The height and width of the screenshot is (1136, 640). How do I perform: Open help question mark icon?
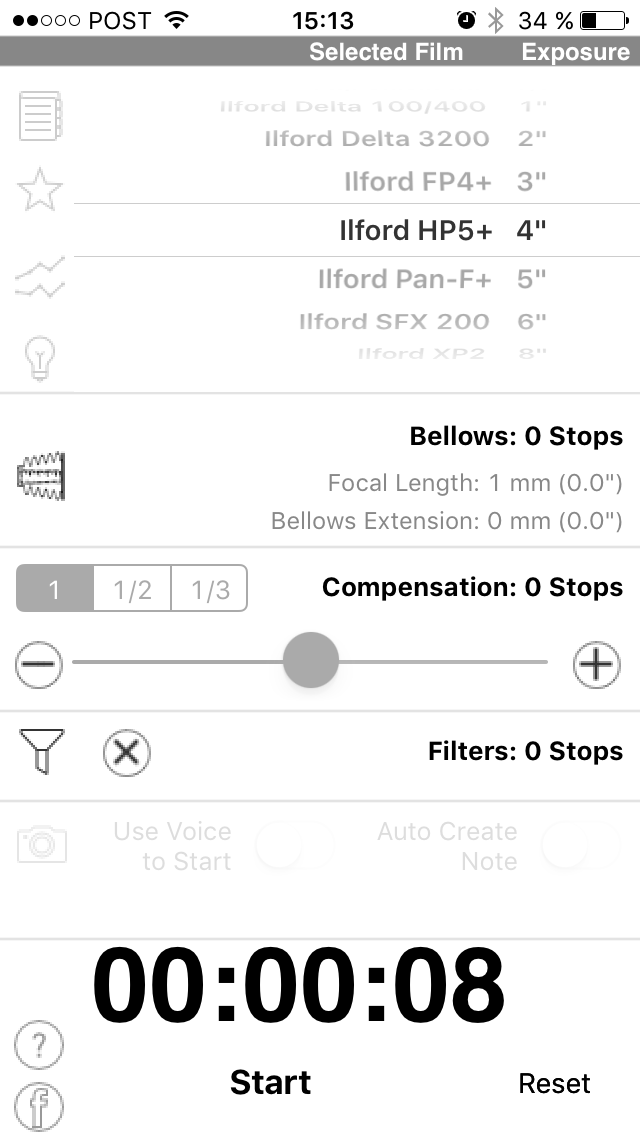click(x=40, y=1045)
